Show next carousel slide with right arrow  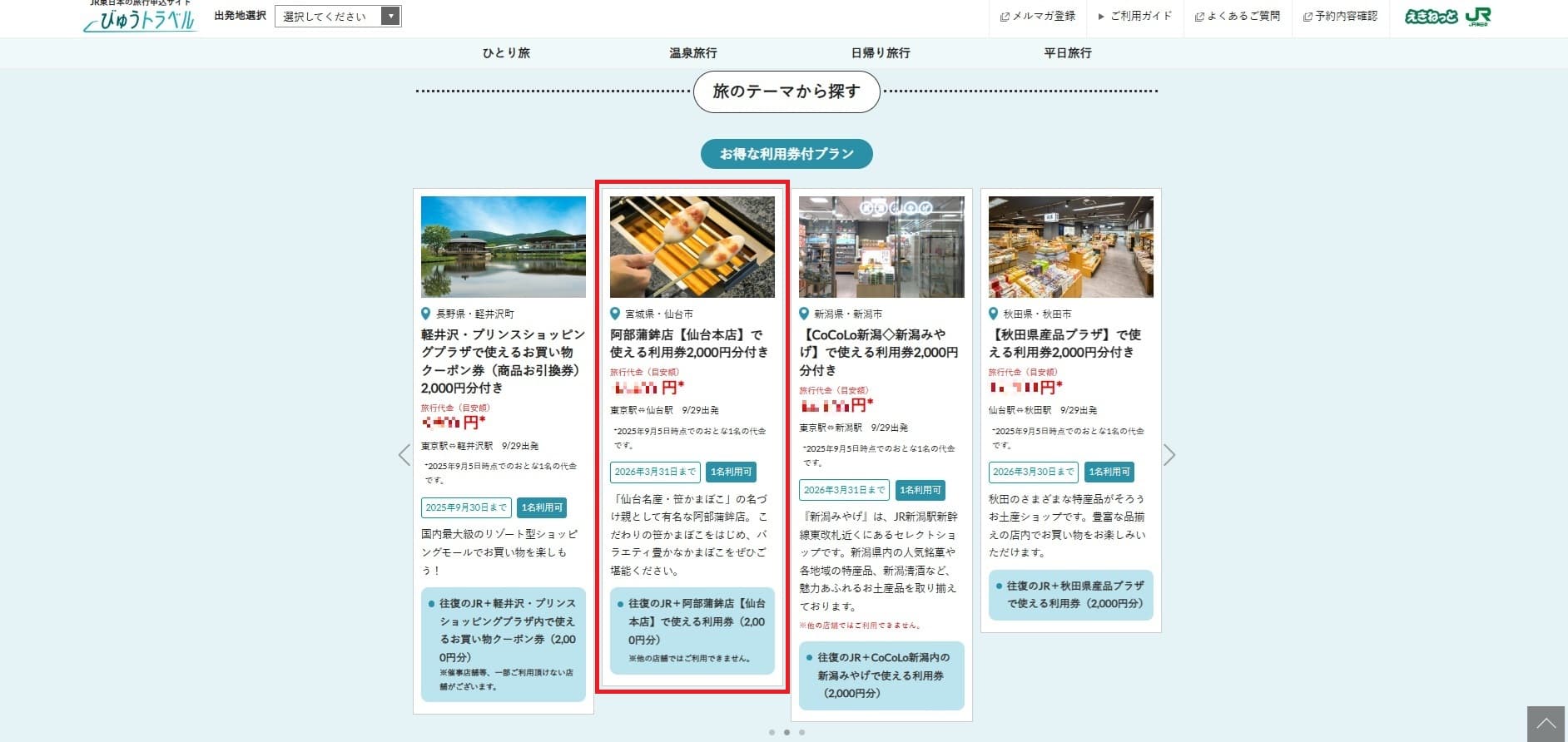(1169, 455)
